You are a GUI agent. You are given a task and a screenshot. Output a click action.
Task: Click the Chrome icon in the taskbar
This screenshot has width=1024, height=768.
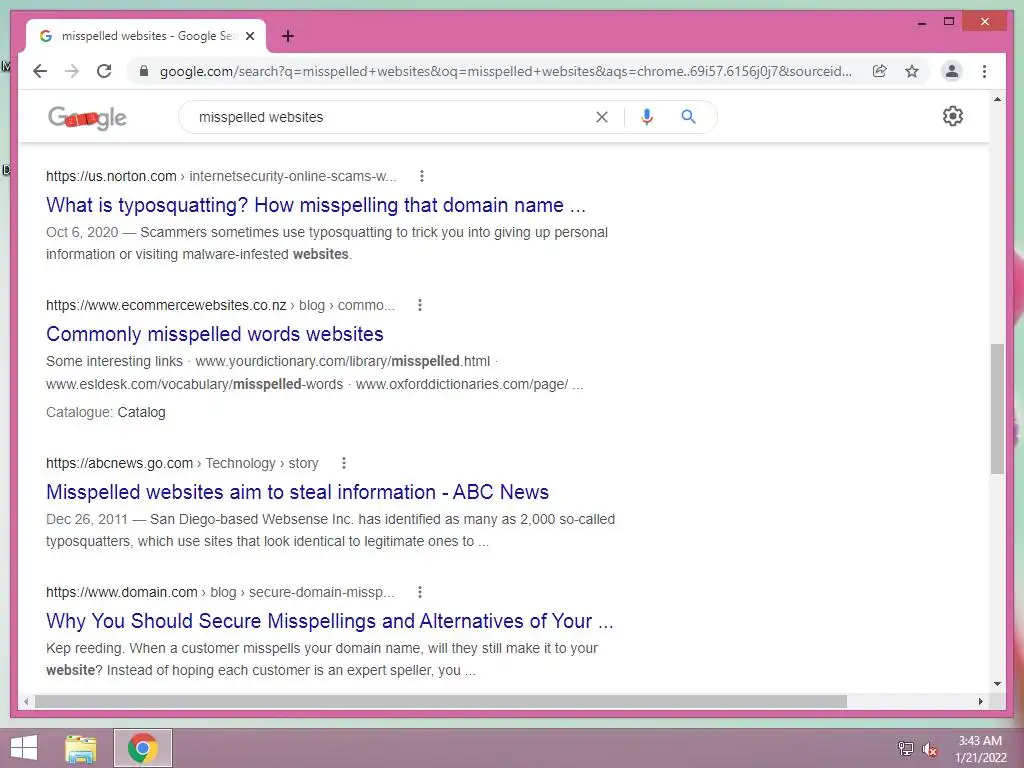click(x=143, y=748)
